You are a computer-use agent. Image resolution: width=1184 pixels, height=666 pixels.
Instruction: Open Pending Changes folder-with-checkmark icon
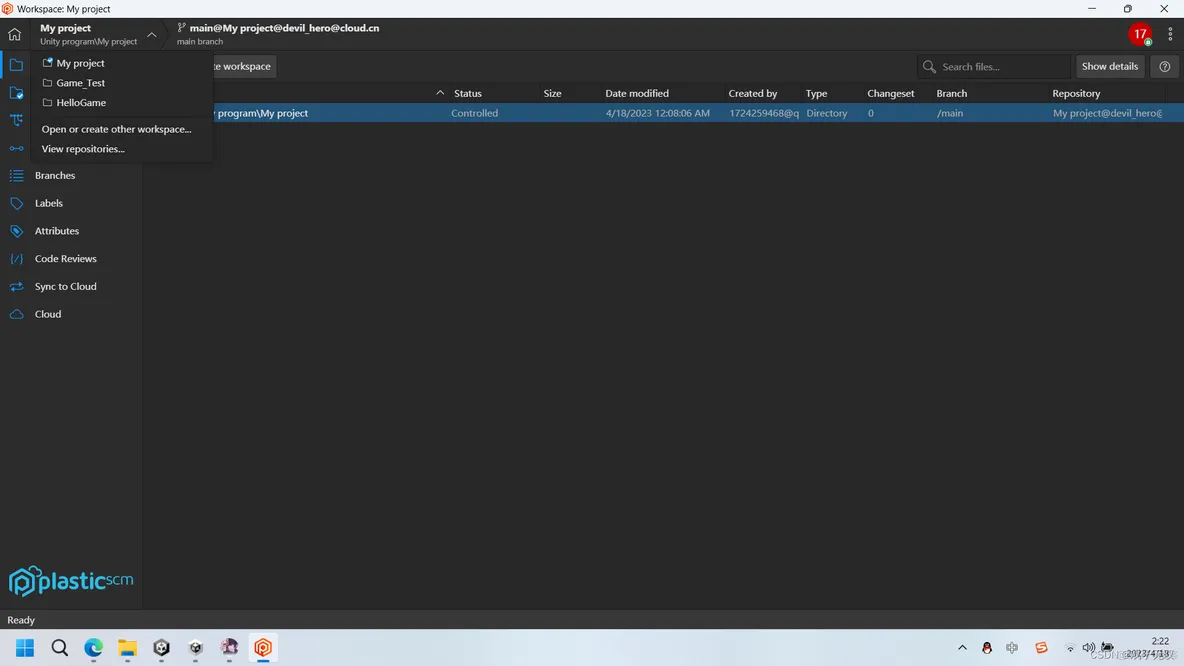click(x=16, y=93)
